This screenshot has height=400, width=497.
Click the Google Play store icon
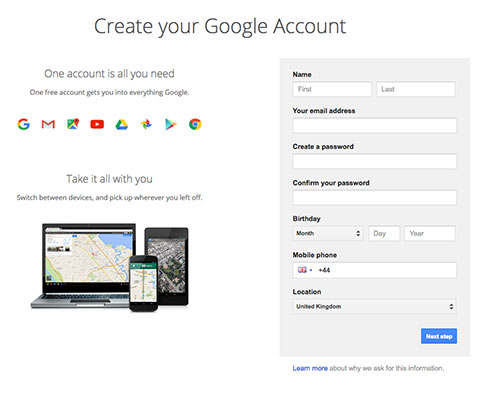170,124
